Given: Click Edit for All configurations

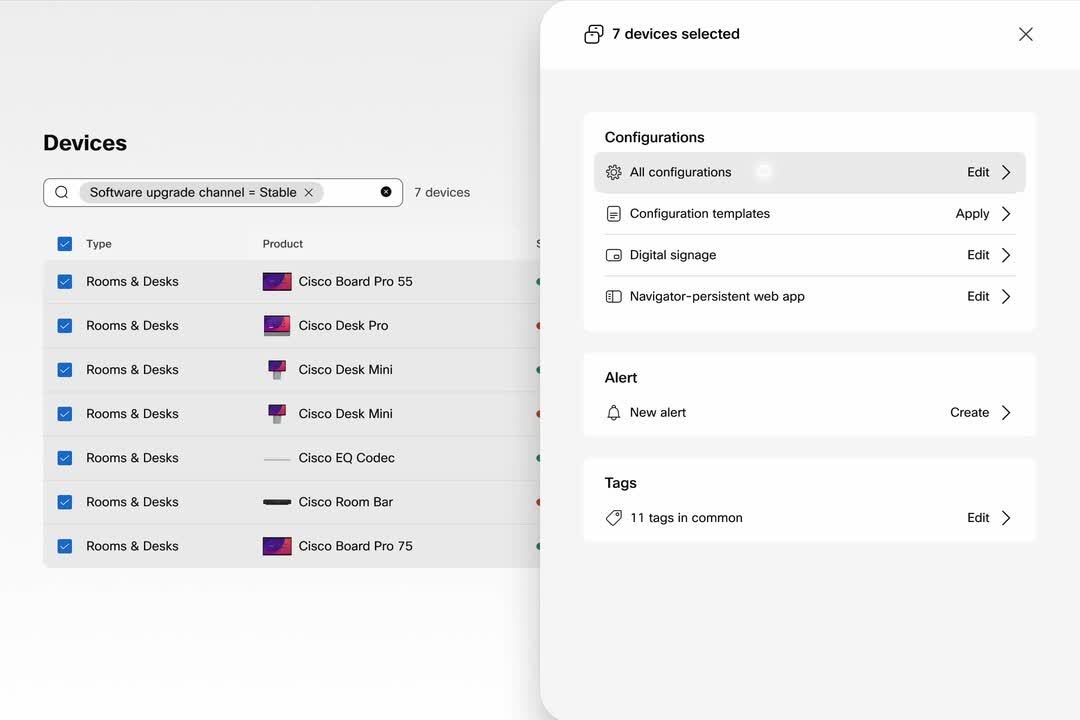Looking at the screenshot, I should click(x=978, y=172).
